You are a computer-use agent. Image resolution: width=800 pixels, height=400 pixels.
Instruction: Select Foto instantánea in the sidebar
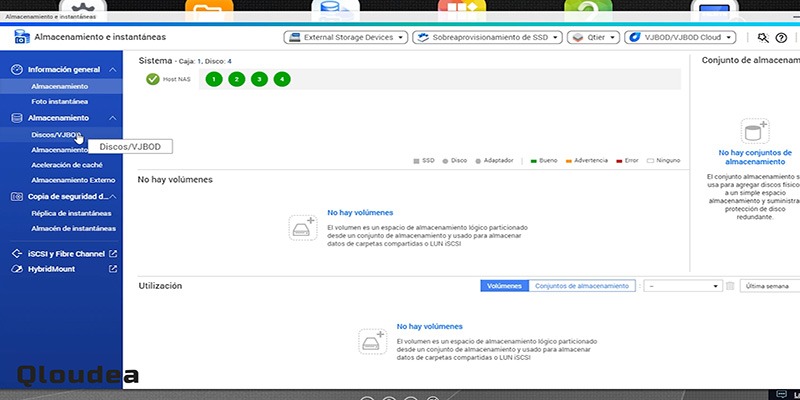point(61,102)
